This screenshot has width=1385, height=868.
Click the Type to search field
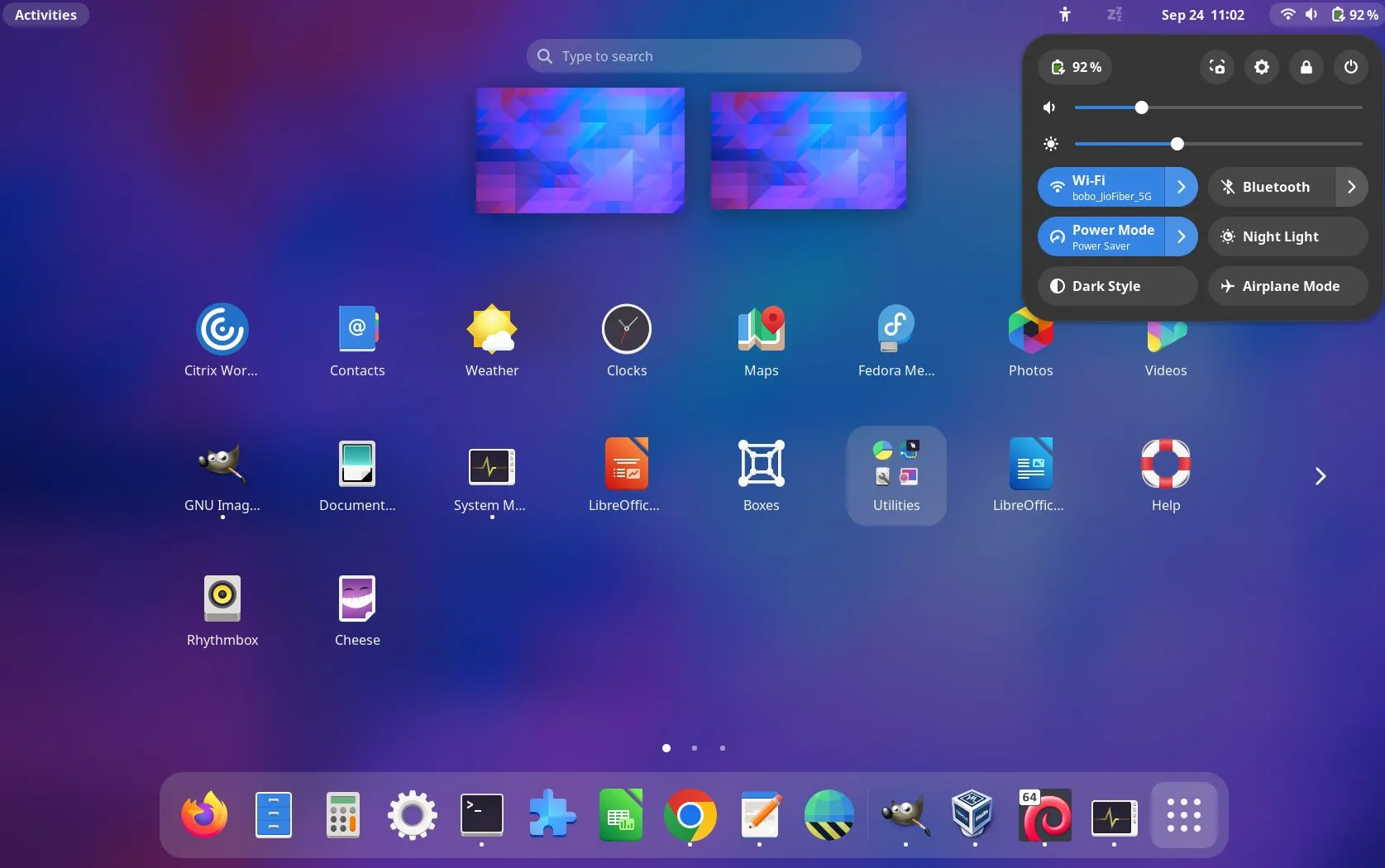click(693, 55)
